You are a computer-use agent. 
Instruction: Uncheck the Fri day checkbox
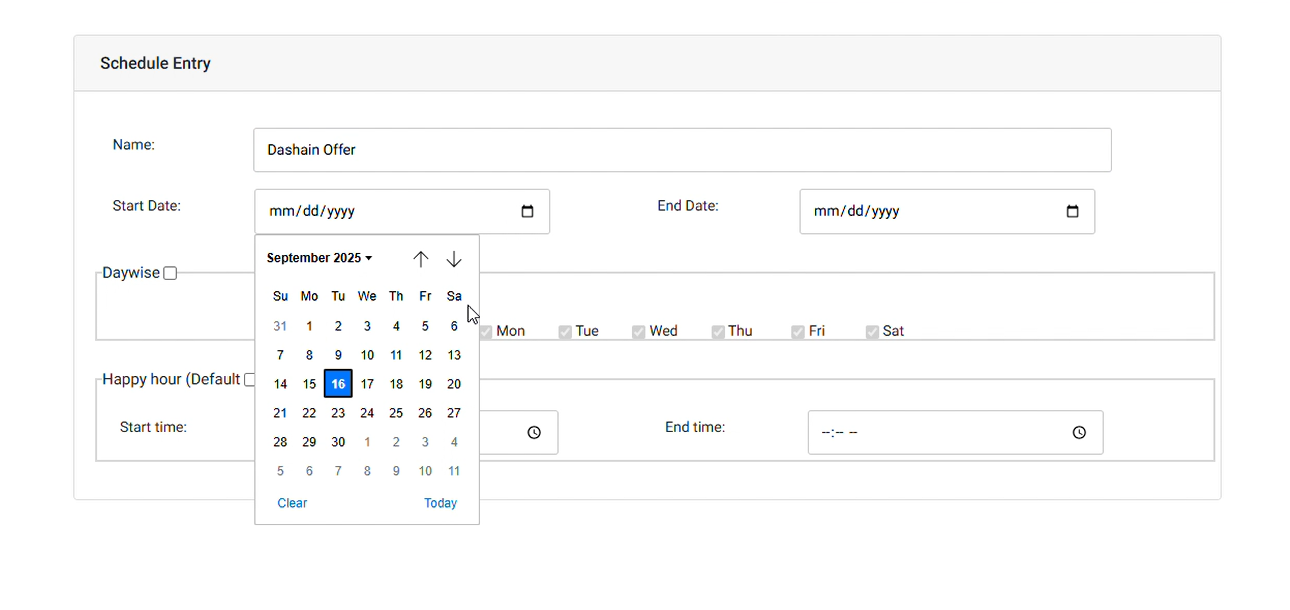(798, 330)
